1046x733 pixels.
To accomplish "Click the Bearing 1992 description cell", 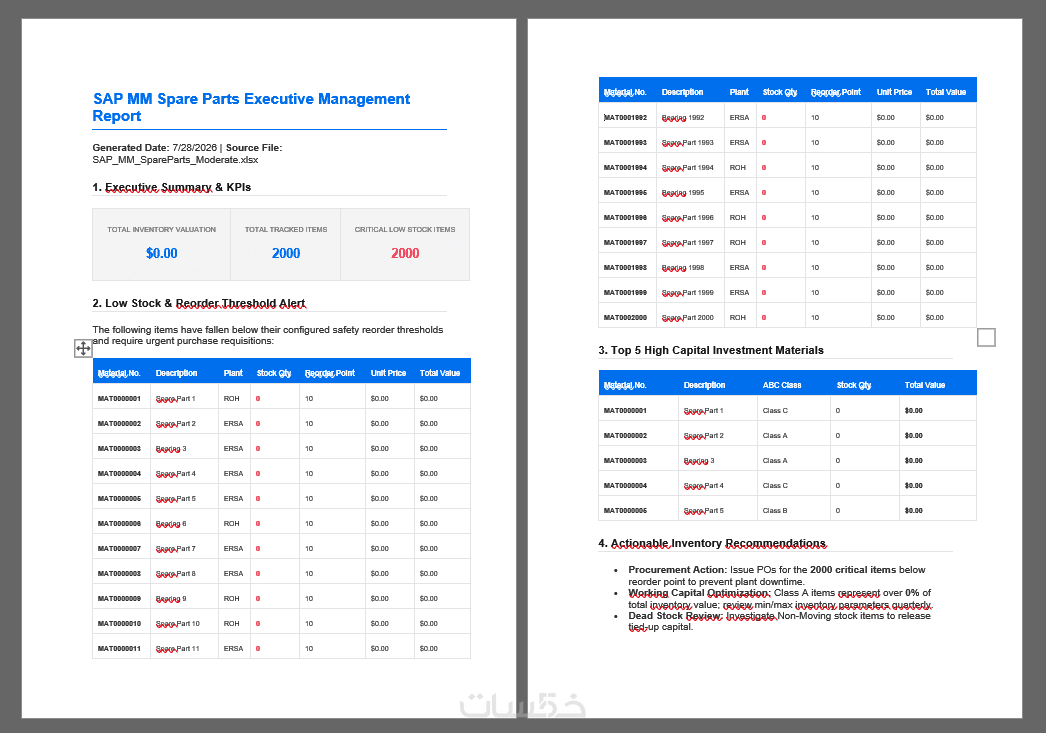I will tap(690, 117).
